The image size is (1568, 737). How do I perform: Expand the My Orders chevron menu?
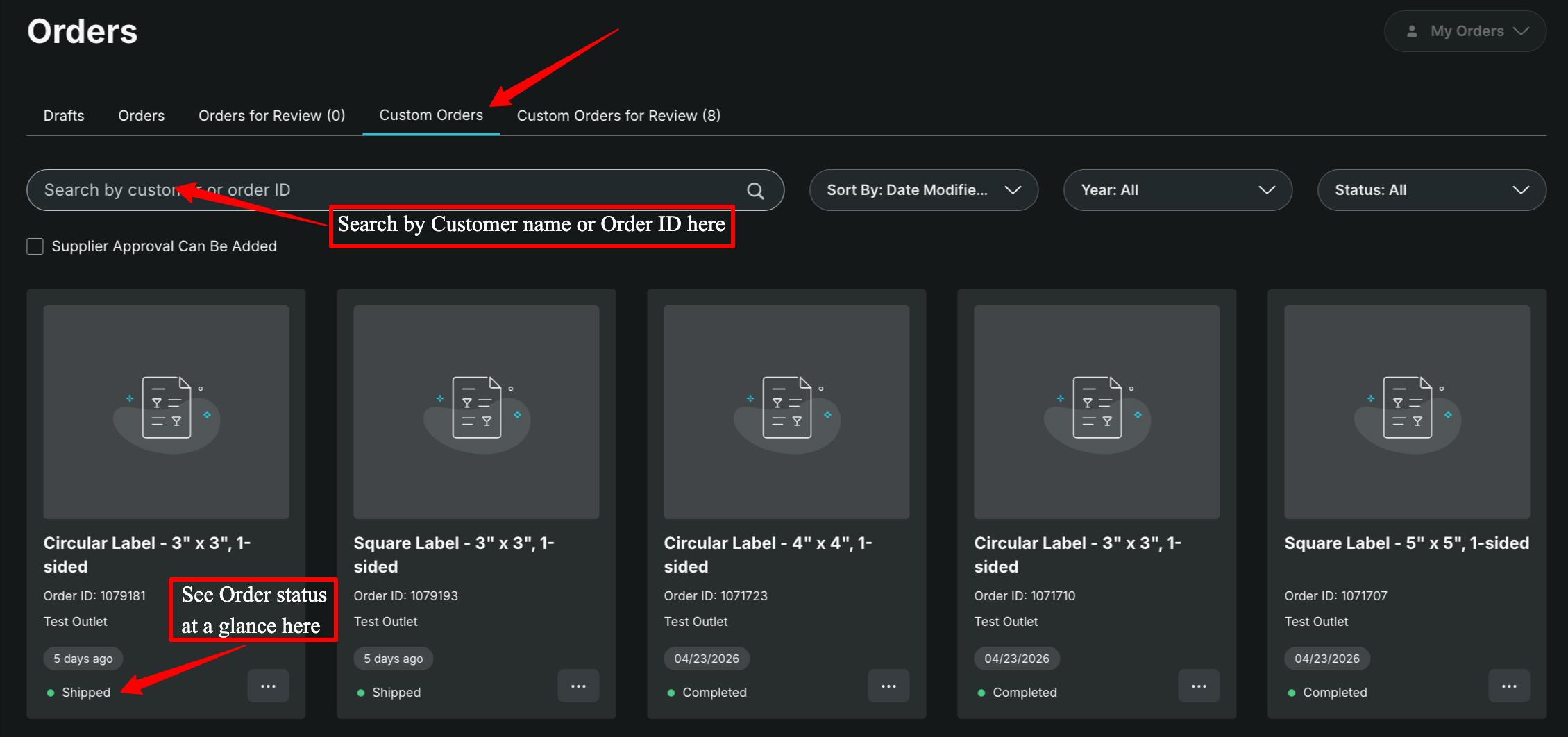point(1521,31)
